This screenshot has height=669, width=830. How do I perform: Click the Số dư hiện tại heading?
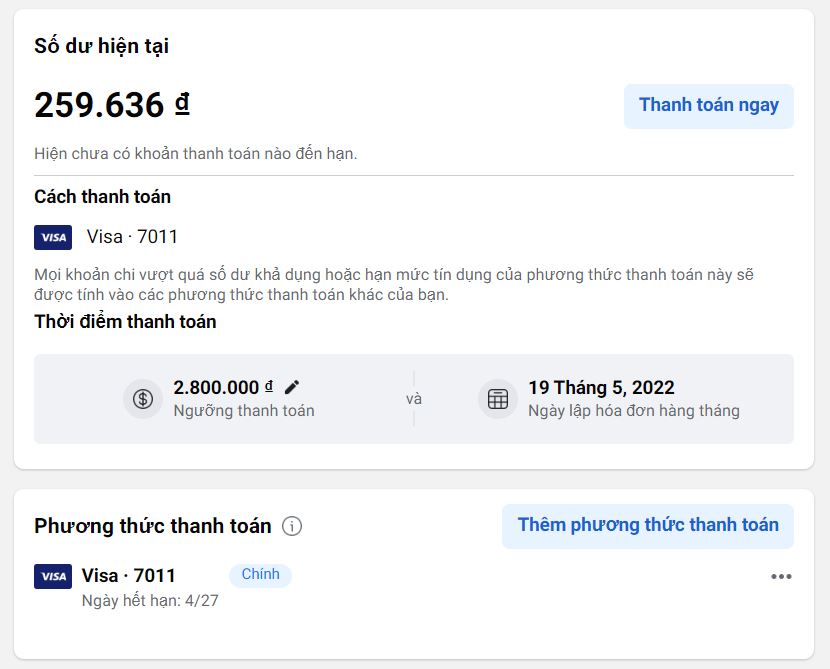102,46
